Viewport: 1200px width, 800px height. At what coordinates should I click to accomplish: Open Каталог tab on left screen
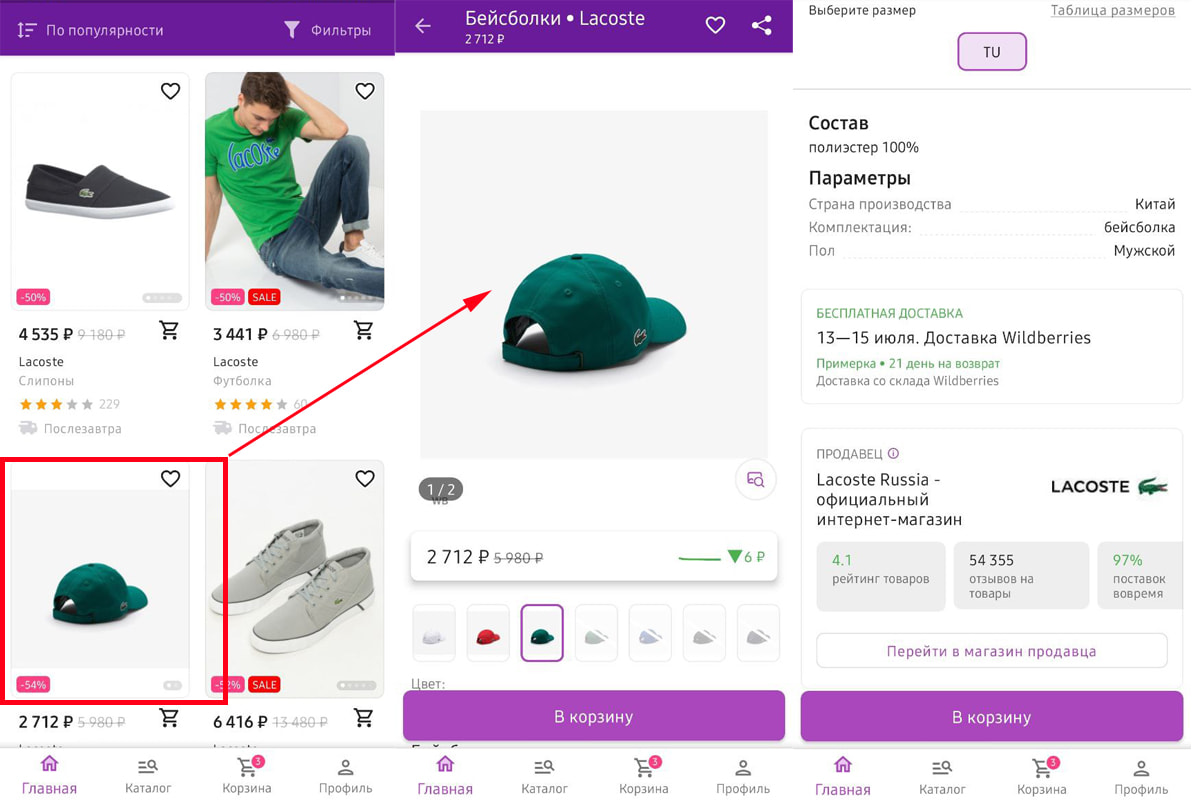[148, 775]
